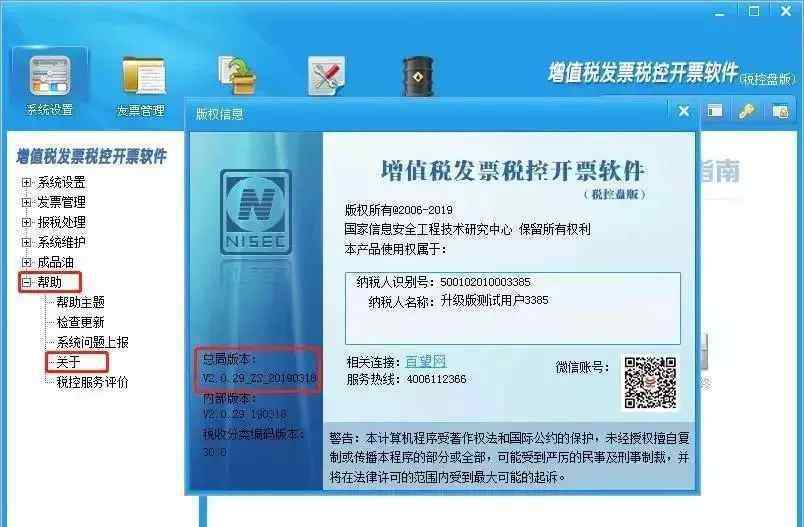Screen dimensions: 804x527
Task: Open 税控服务评价 under 帮助
Action: (92, 382)
